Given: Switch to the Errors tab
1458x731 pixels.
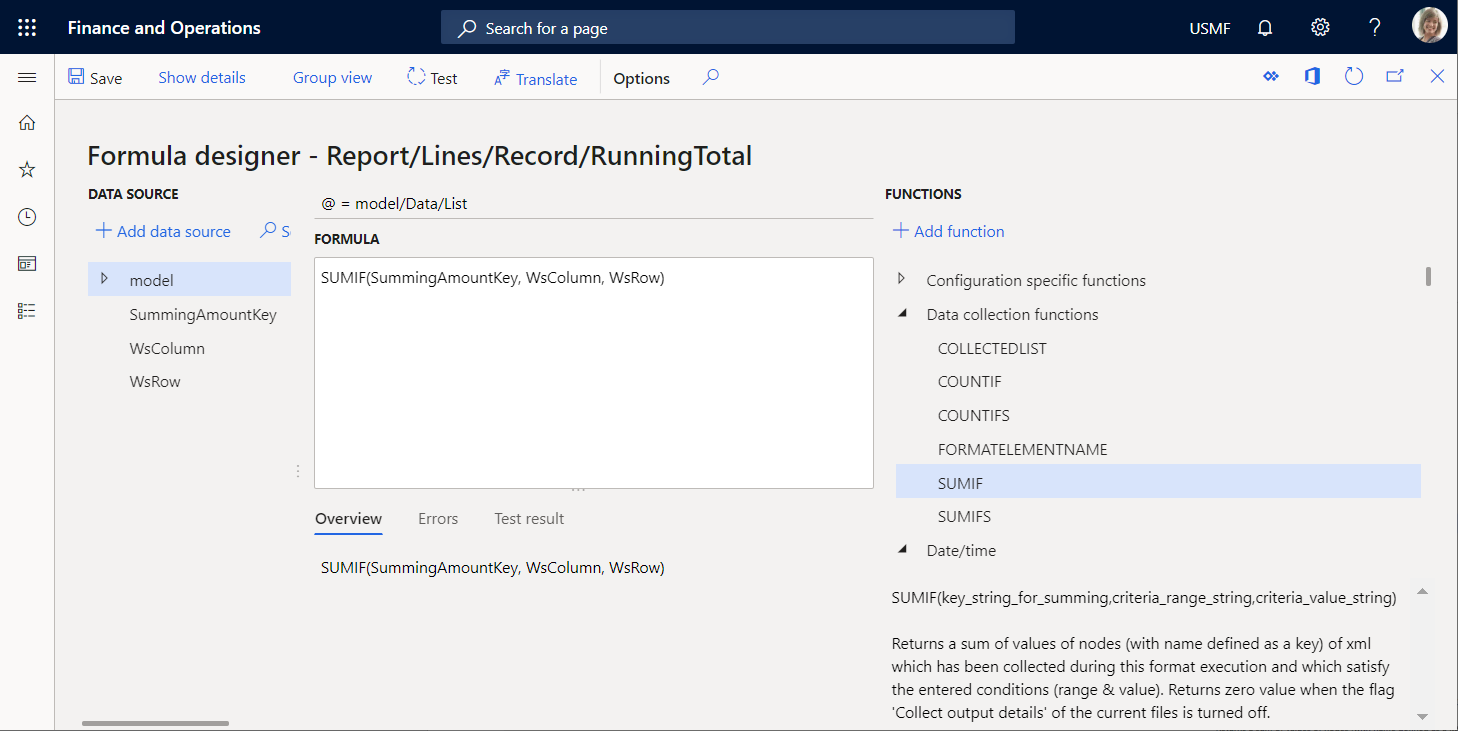Looking at the screenshot, I should [x=438, y=519].
